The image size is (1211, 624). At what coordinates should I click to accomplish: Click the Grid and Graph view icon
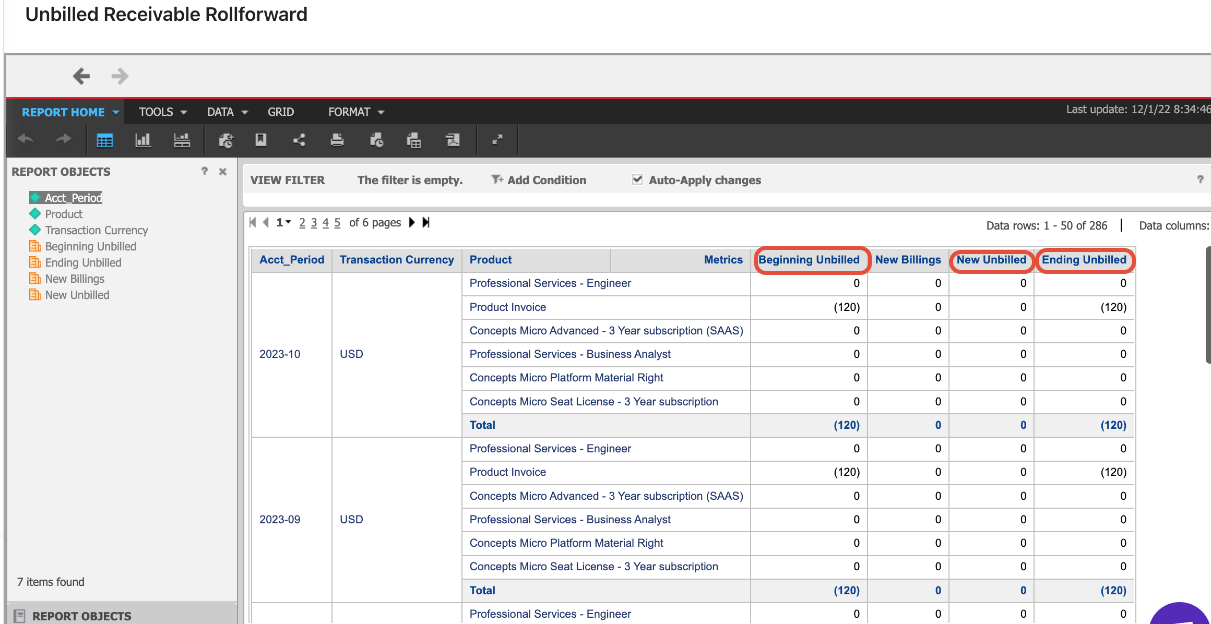[181, 140]
